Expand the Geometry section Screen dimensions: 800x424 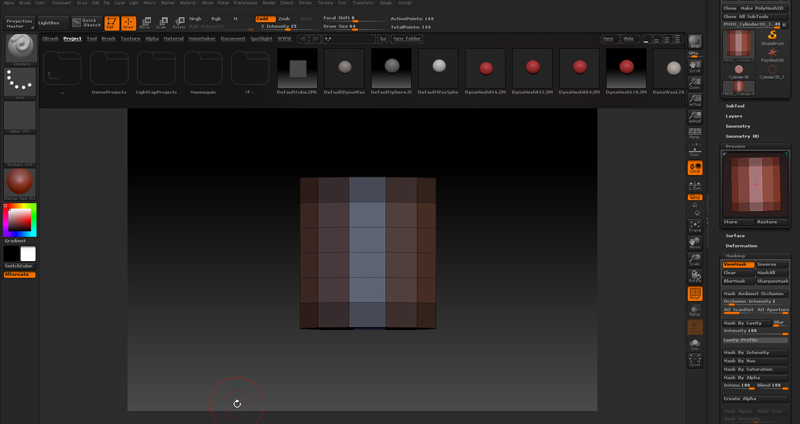tap(738, 126)
